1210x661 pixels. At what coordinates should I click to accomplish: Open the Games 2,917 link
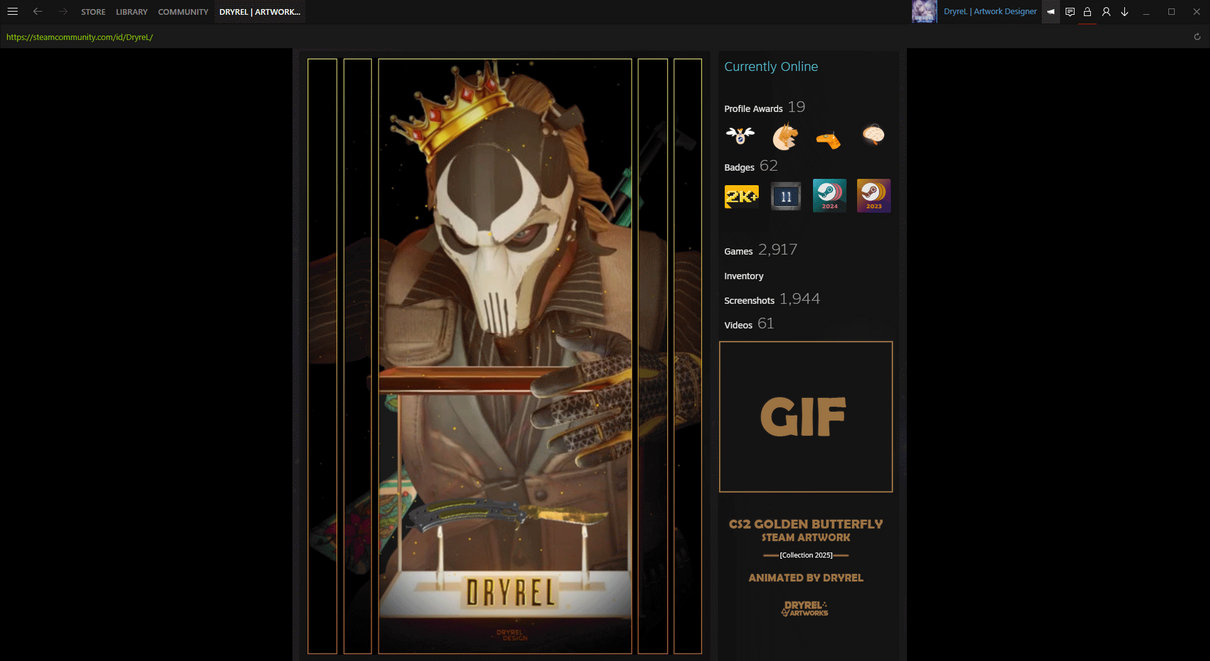click(x=760, y=250)
